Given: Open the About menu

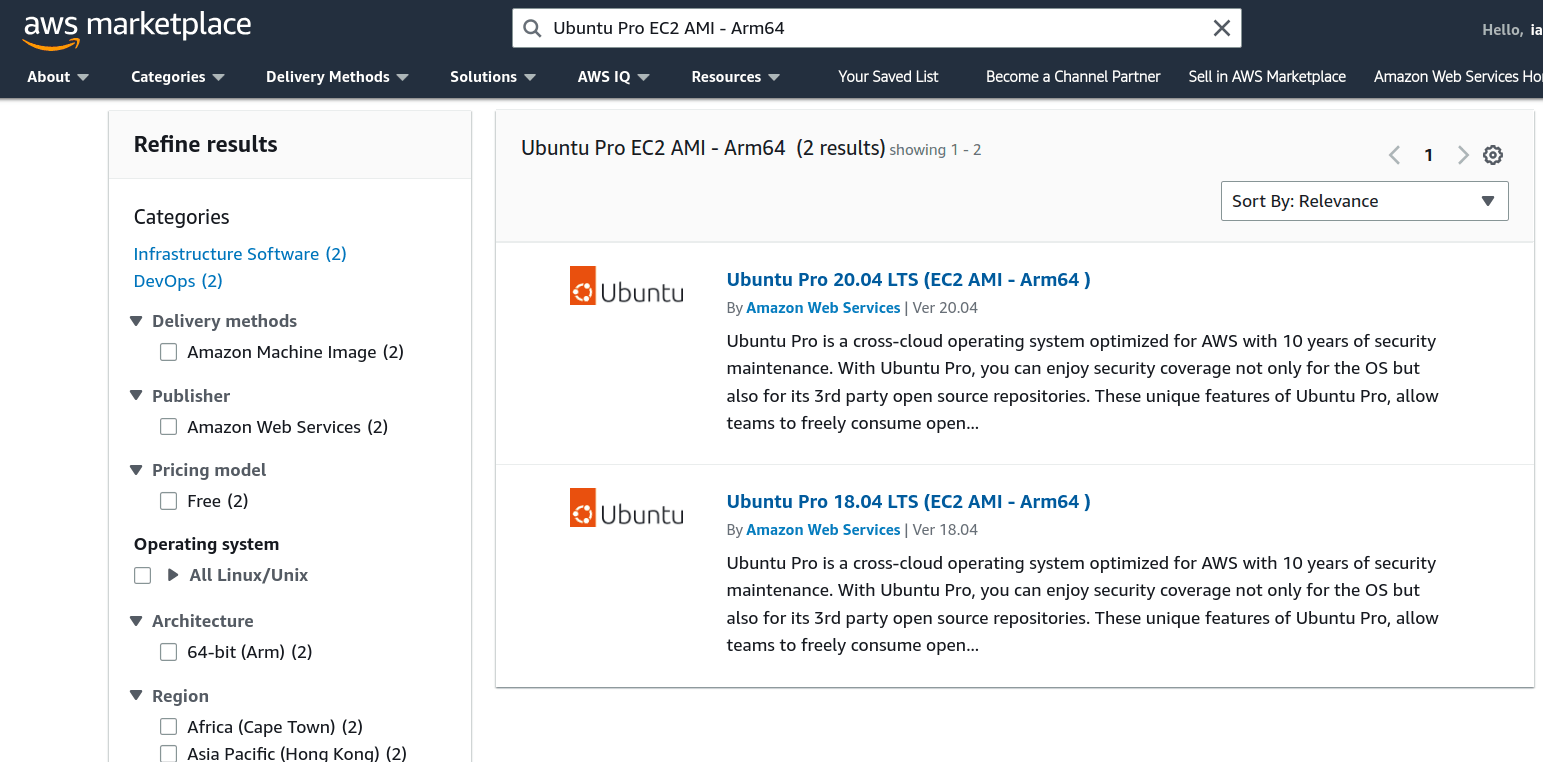Looking at the screenshot, I should point(58,77).
